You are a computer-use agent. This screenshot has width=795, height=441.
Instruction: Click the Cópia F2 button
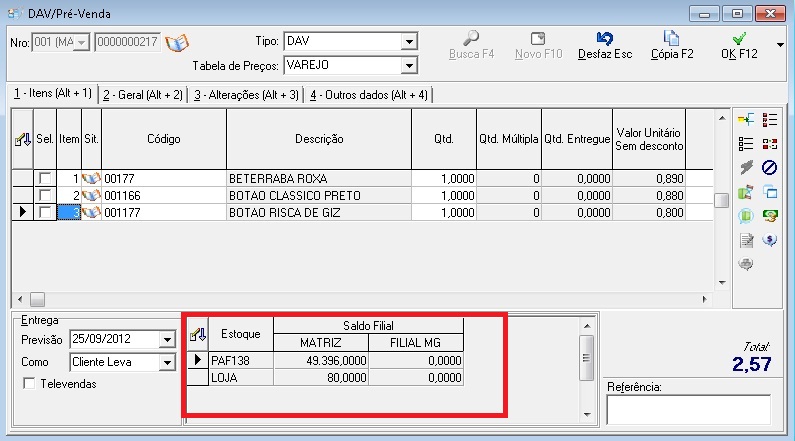[672, 45]
